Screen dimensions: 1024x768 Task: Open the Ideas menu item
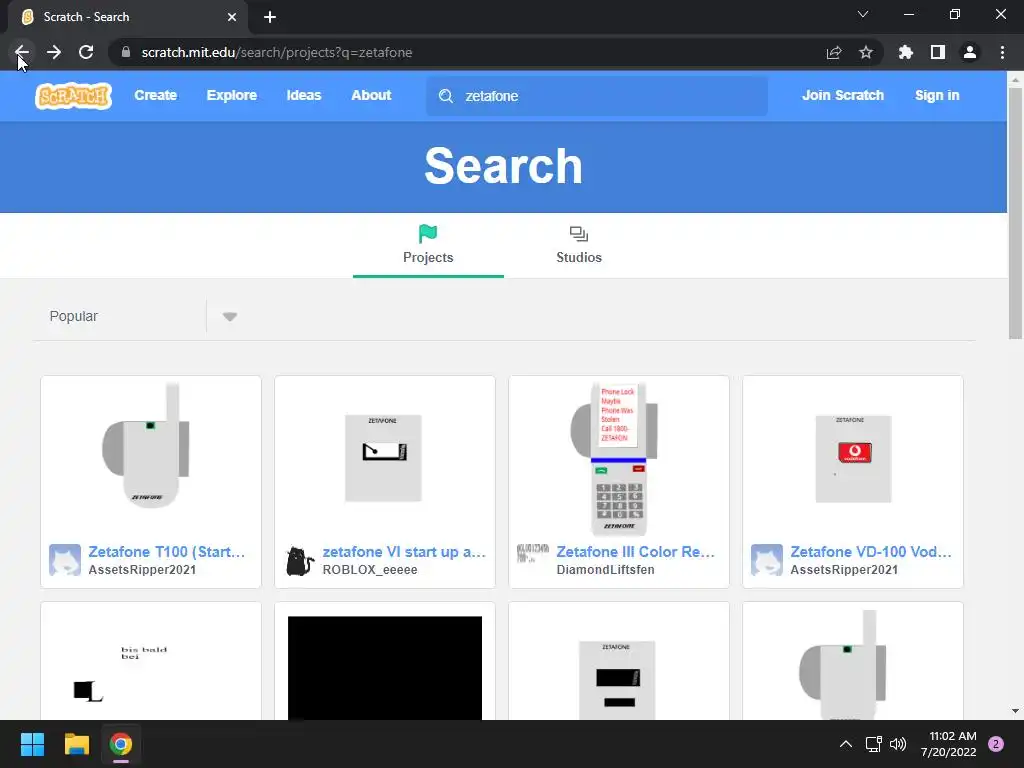point(304,95)
